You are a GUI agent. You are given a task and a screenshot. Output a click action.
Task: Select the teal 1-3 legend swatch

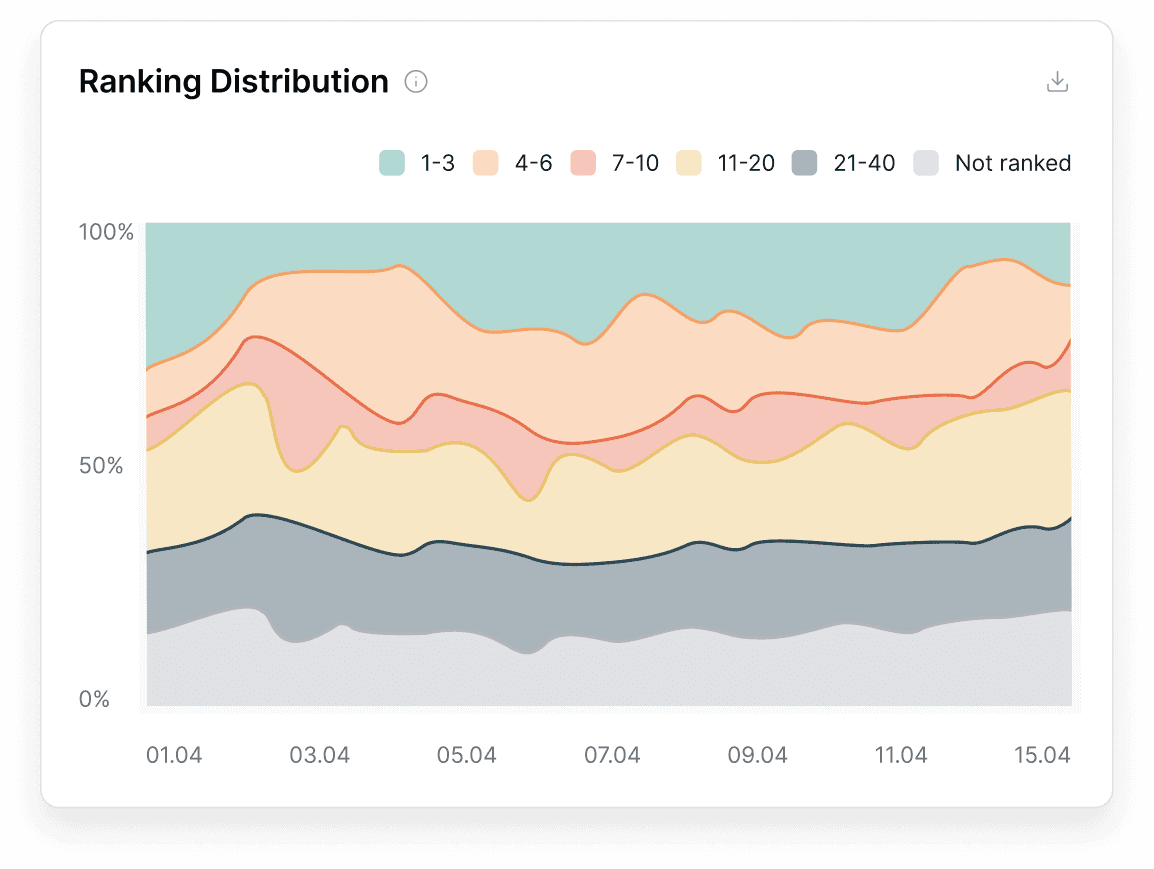point(392,162)
